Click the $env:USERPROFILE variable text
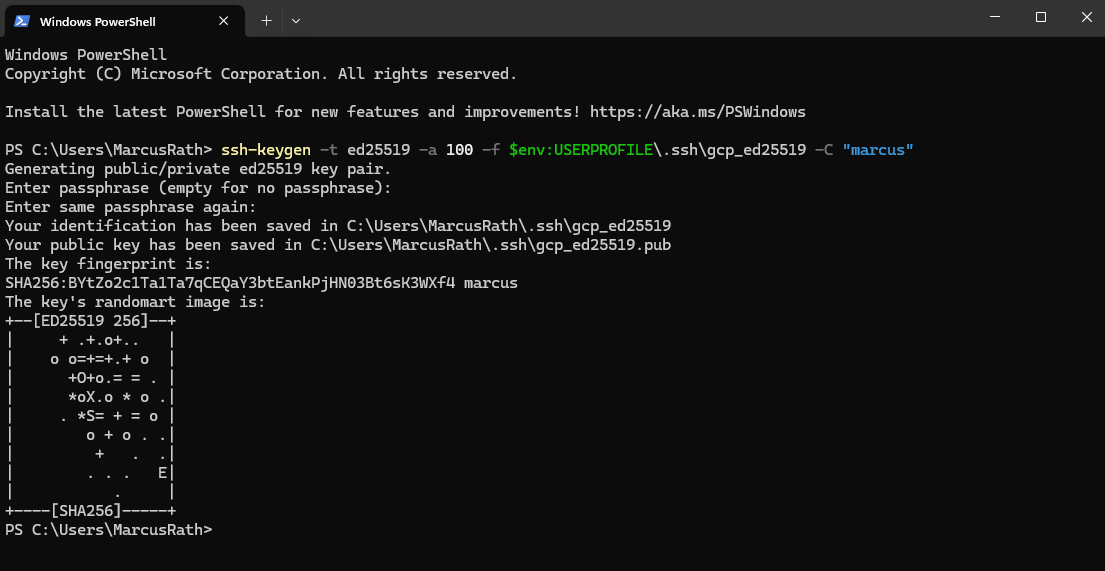The image size is (1105, 571). [581, 149]
